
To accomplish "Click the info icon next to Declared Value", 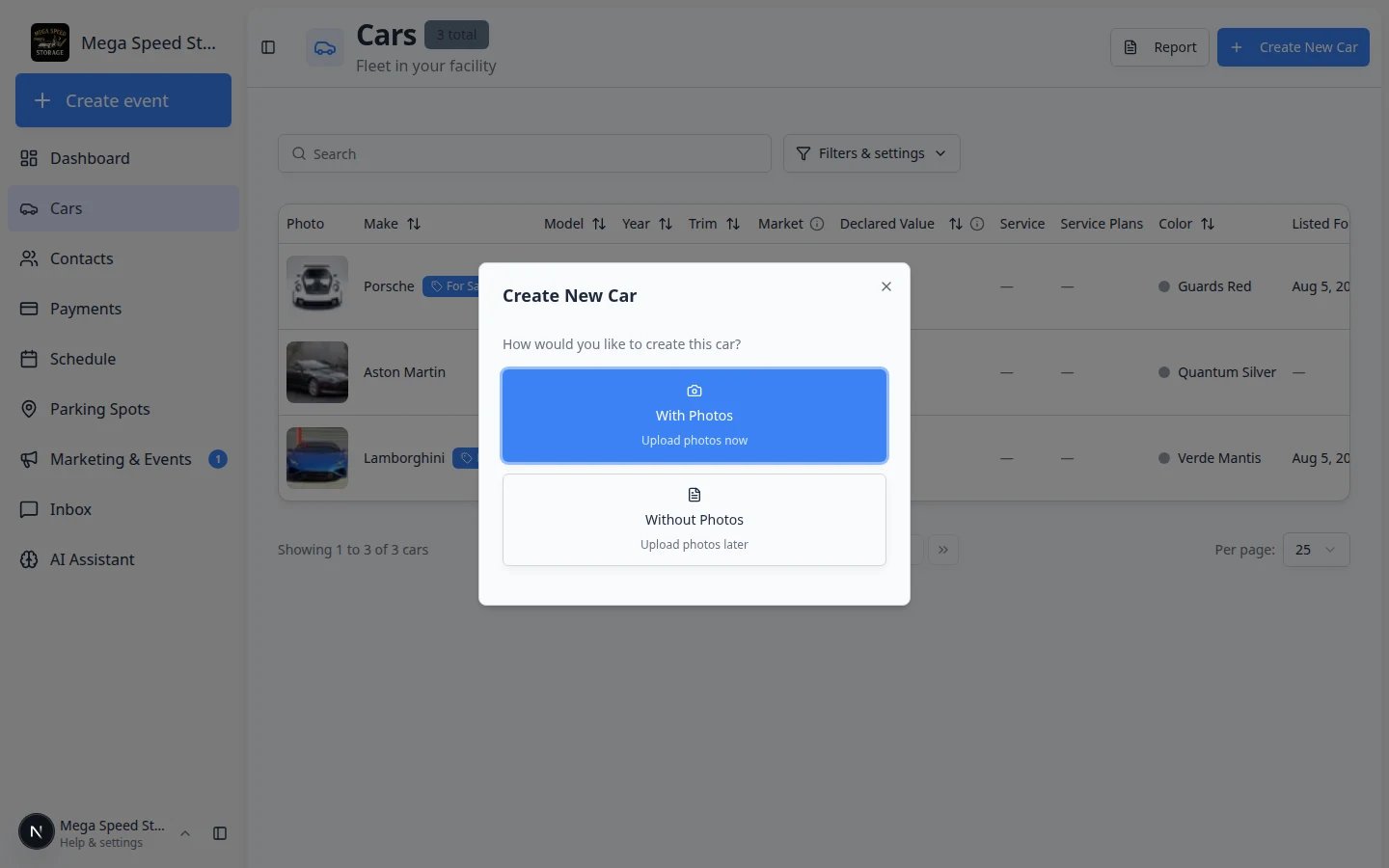I will 977,224.
